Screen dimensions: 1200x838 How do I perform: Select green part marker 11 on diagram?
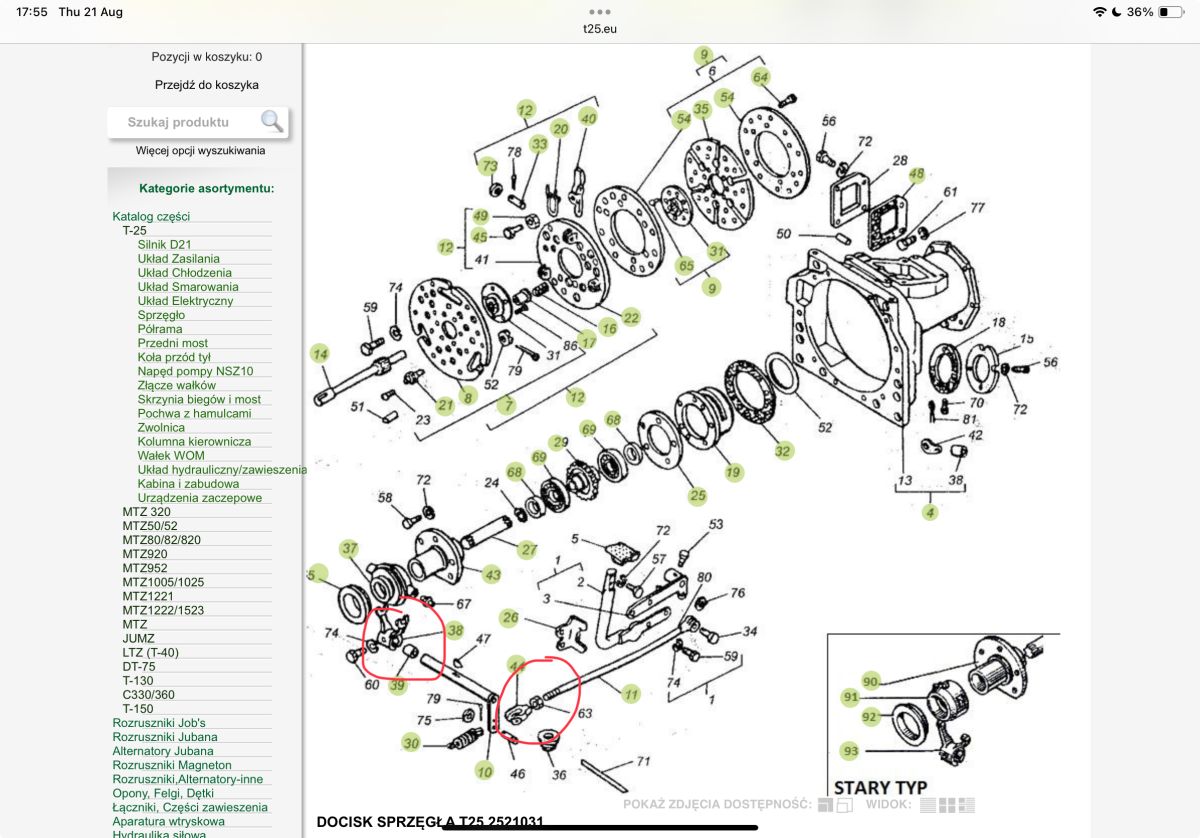[630, 692]
